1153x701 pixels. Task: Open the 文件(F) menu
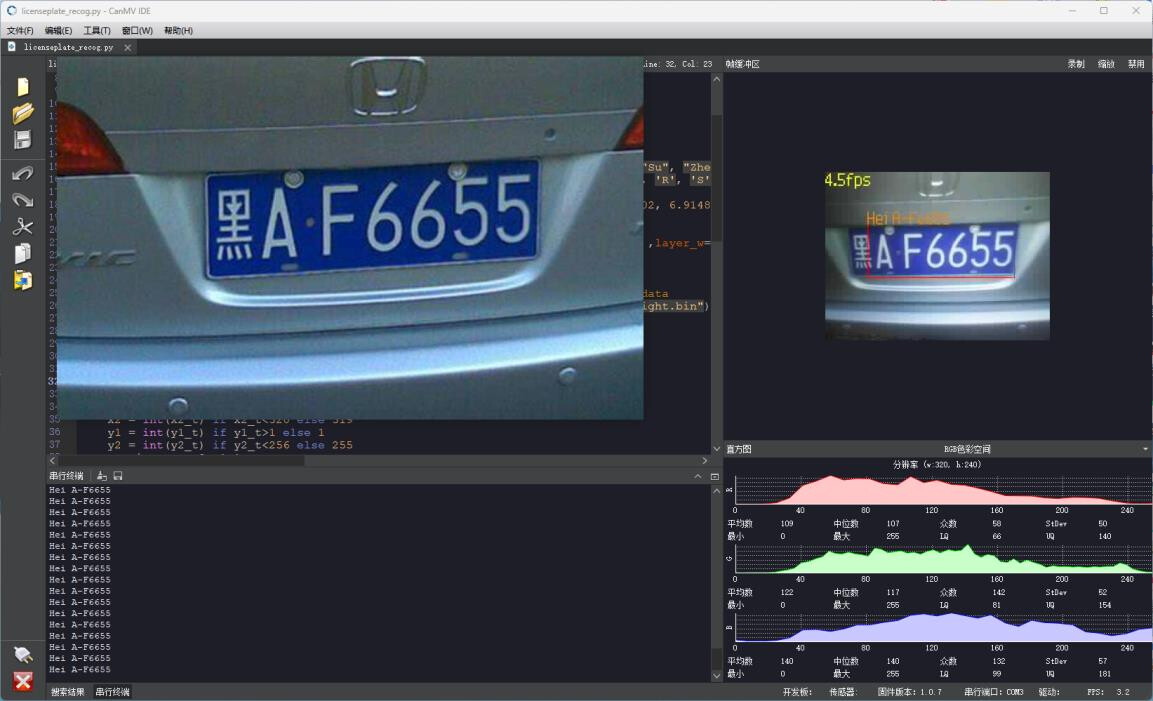click(20, 30)
